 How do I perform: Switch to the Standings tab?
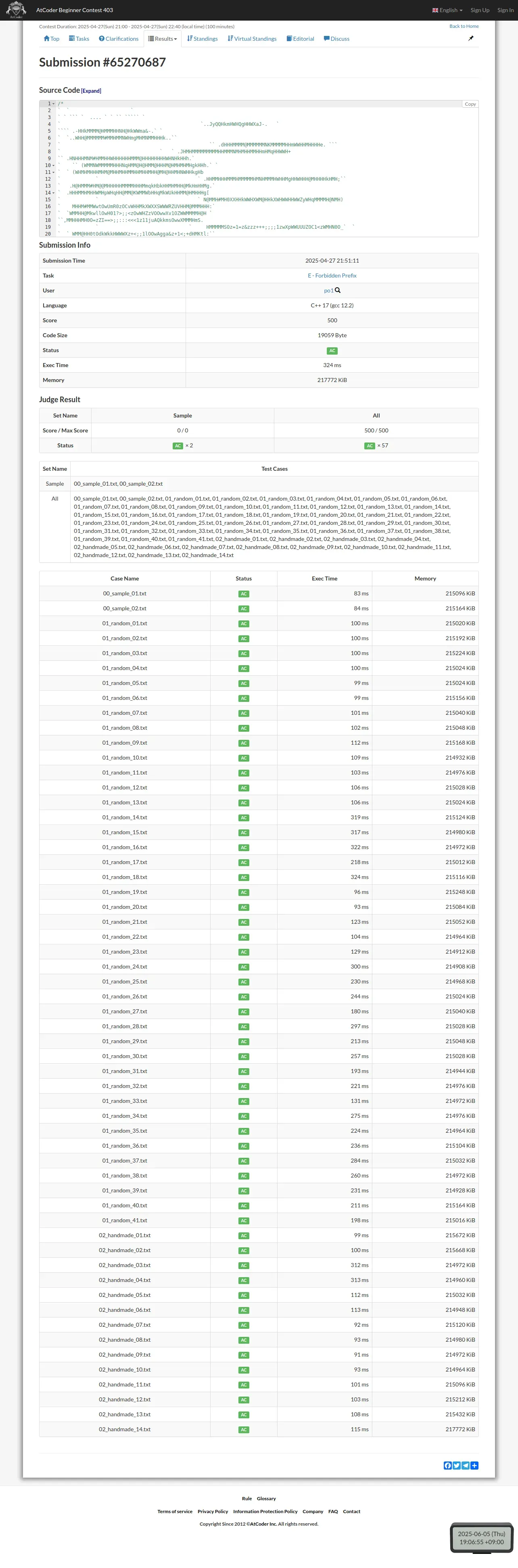click(x=202, y=39)
